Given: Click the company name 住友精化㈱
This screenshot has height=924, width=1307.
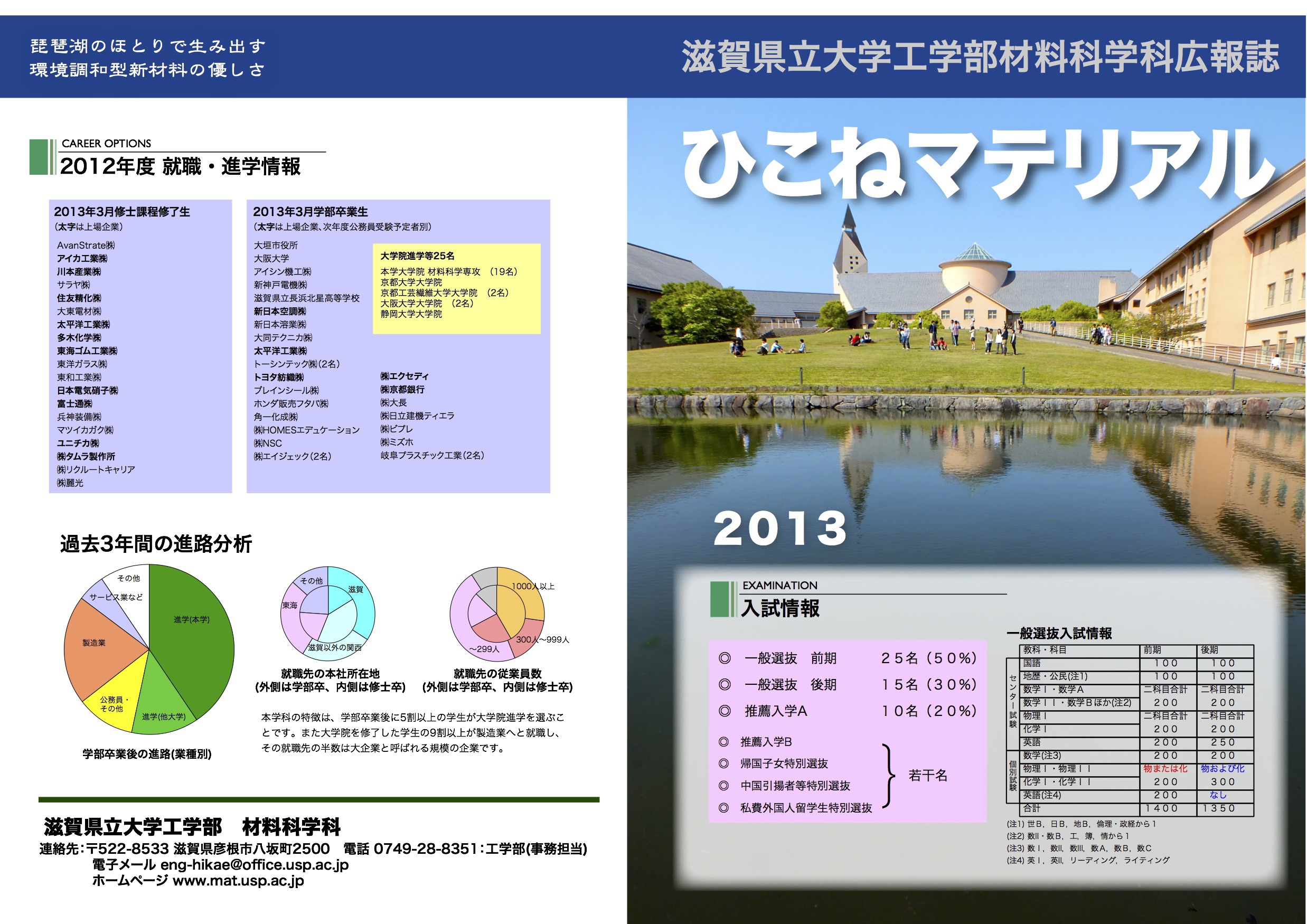Looking at the screenshot, I should tap(79, 298).
